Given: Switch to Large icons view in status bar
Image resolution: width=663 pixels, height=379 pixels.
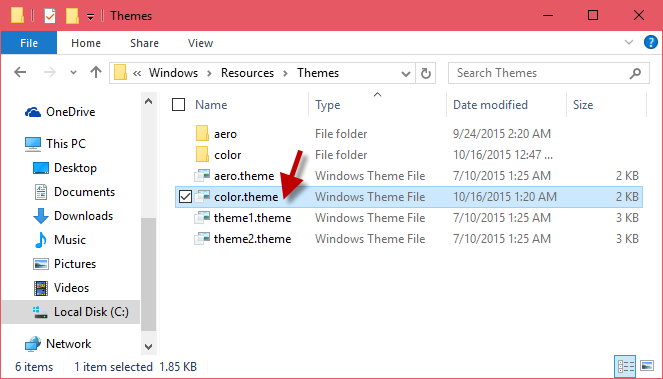Looking at the screenshot, I should tap(647, 365).
